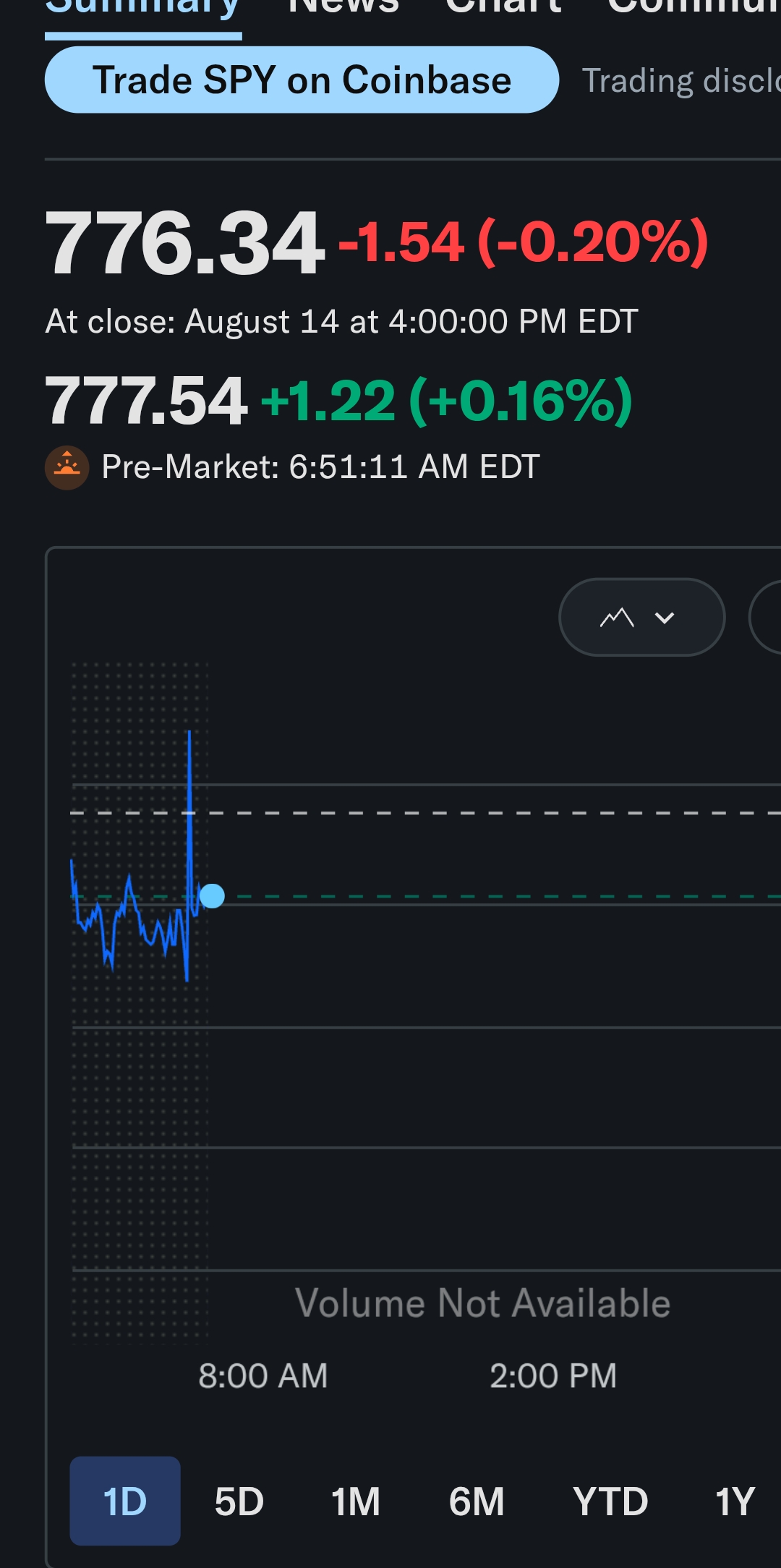Click the Volume Not Available text
The height and width of the screenshot is (1568, 781).
coord(483,1303)
